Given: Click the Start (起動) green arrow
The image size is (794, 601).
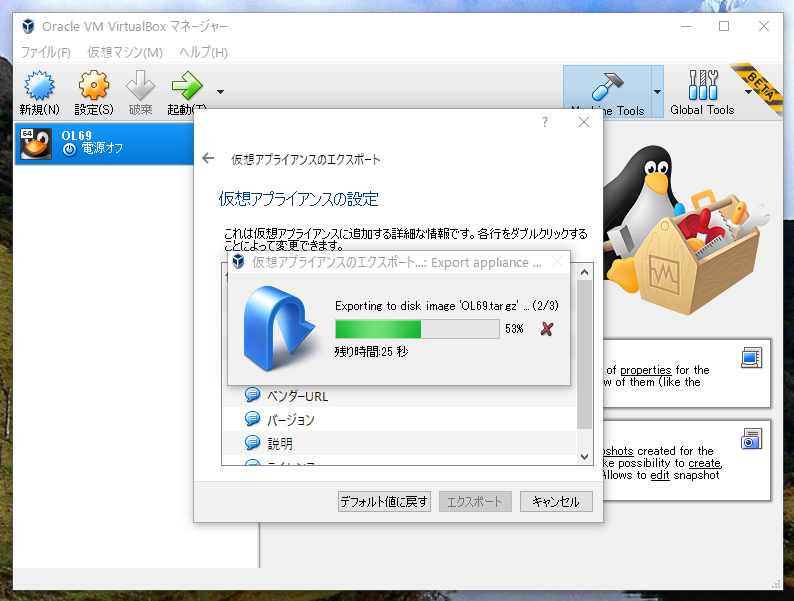Looking at the screenshot, I should [187, 86].
